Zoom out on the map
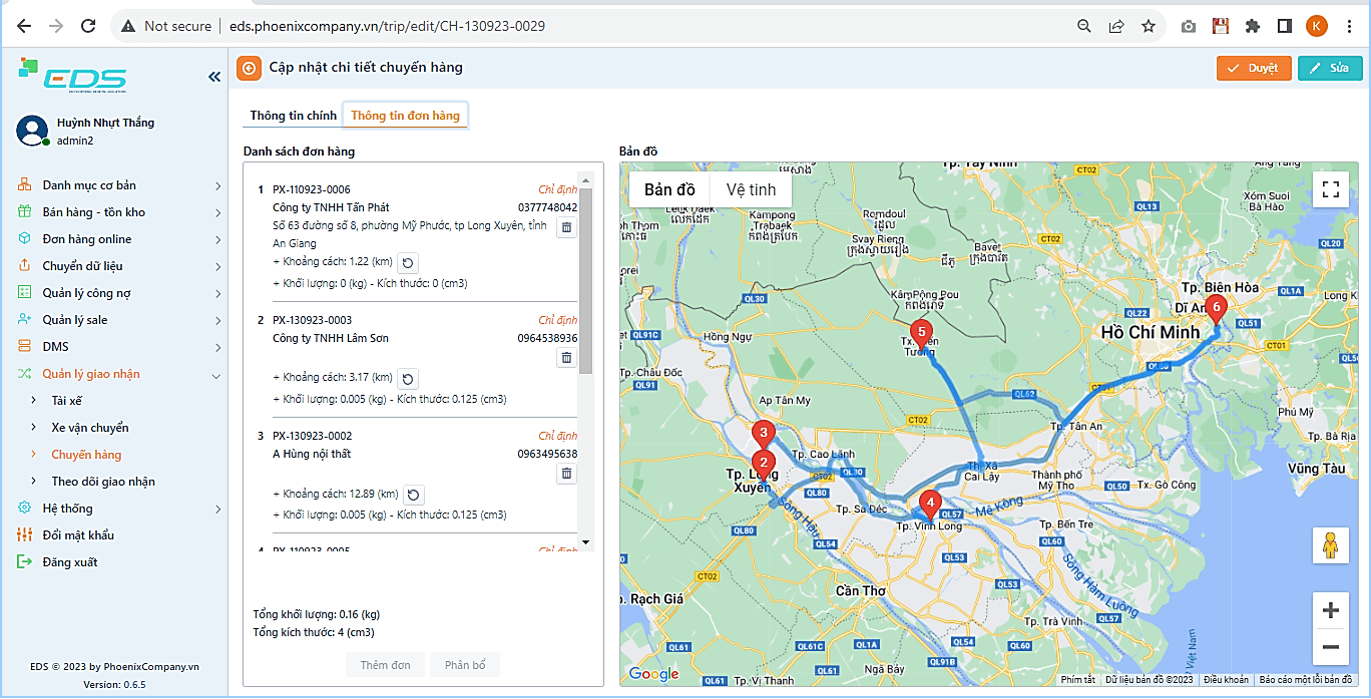This screenshot has height=699, width=1371. (x=1330, y=647)
